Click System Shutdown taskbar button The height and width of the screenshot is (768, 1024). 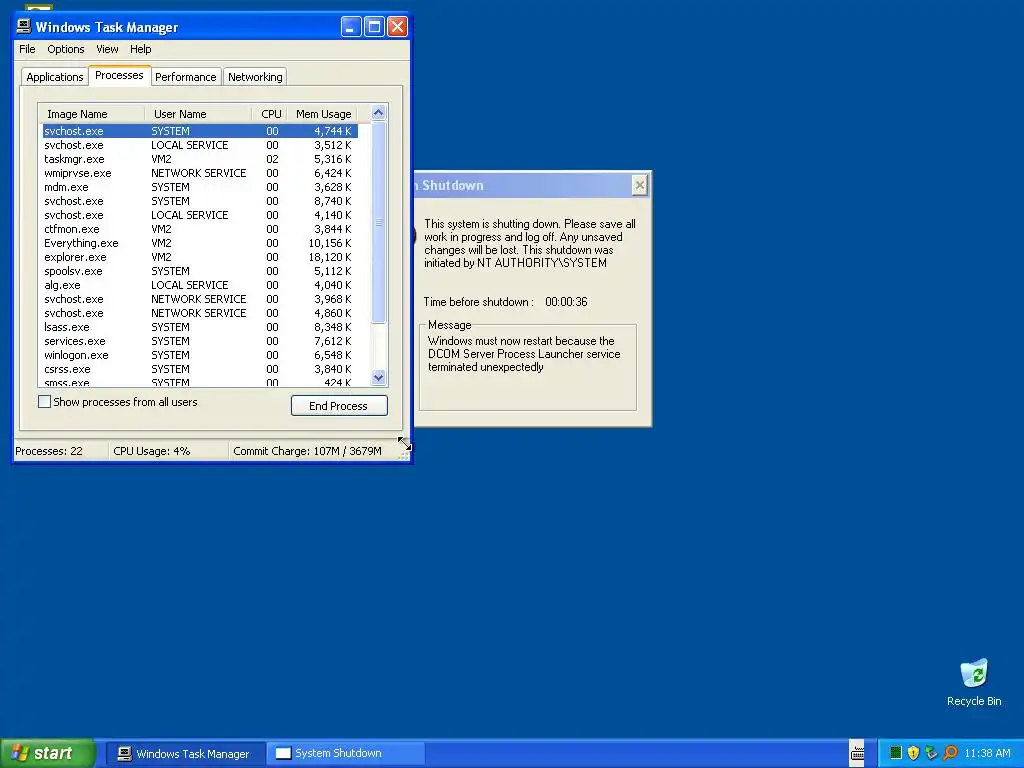345,754
